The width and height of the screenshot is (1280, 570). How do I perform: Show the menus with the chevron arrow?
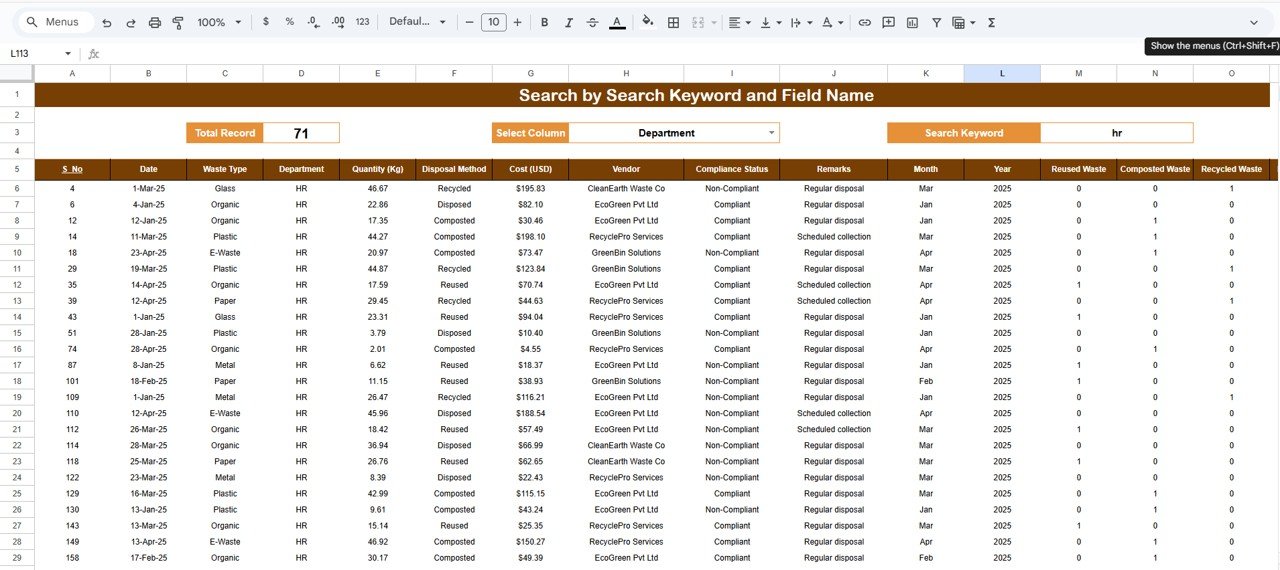(1254, 22)
